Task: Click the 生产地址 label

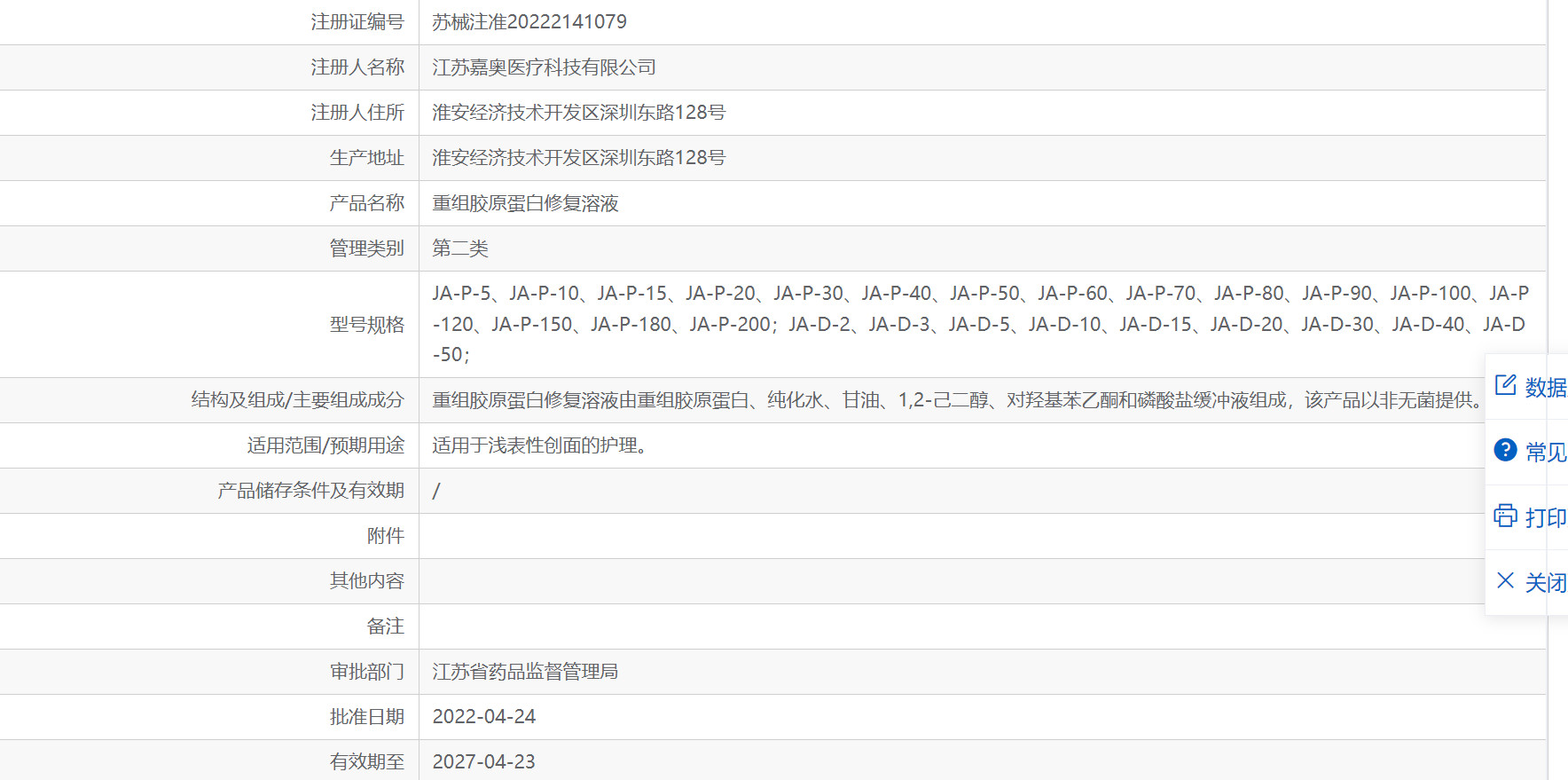Action: [367, 158]
